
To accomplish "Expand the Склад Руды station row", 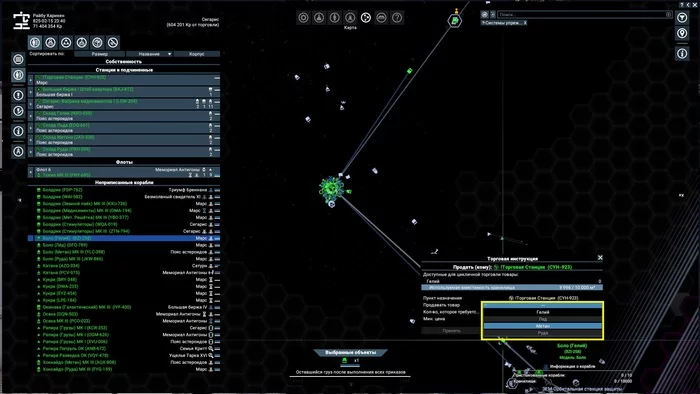I will click(x=31, y=152).
